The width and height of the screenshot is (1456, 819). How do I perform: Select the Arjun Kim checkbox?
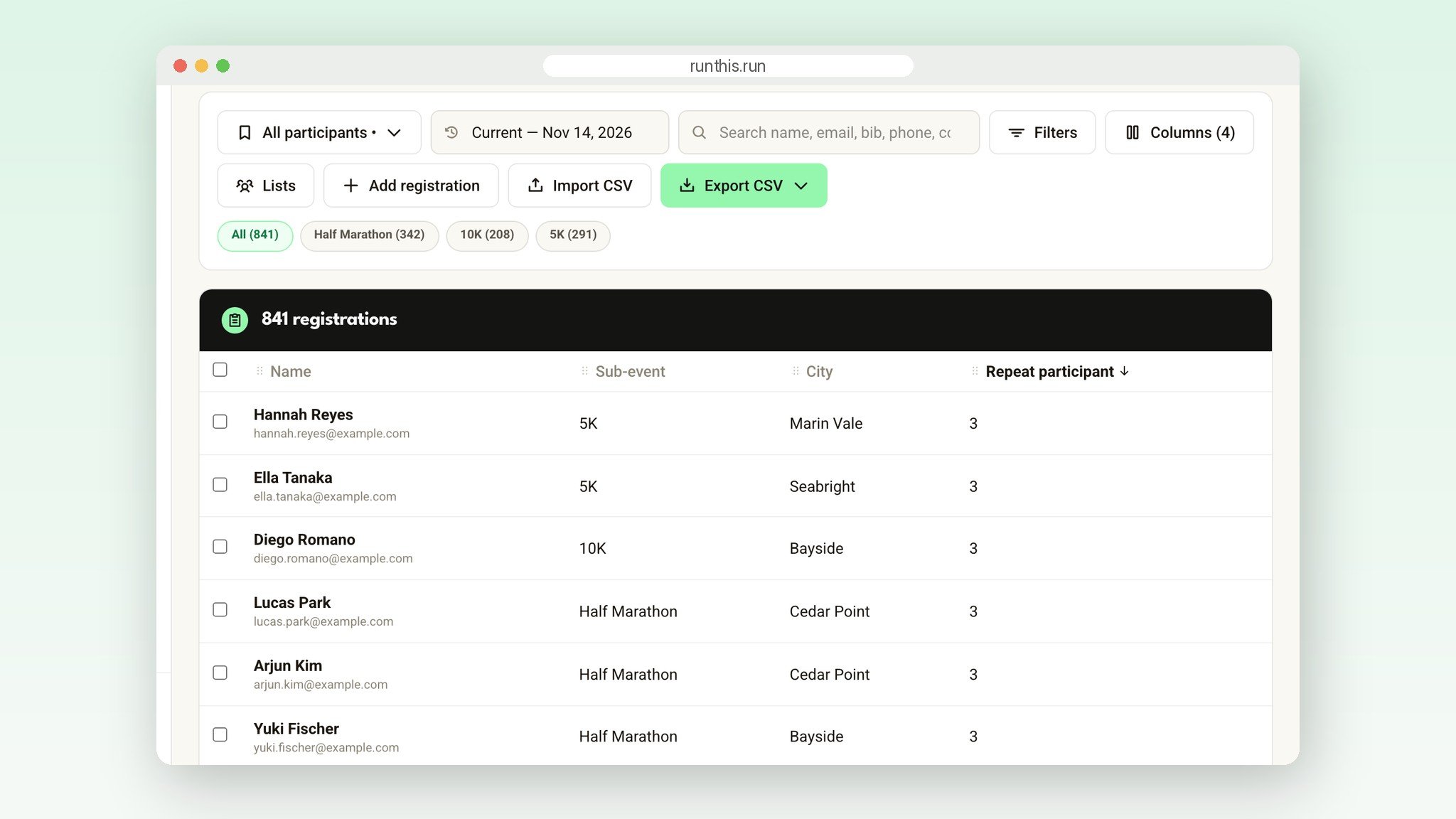coord(220,673)
